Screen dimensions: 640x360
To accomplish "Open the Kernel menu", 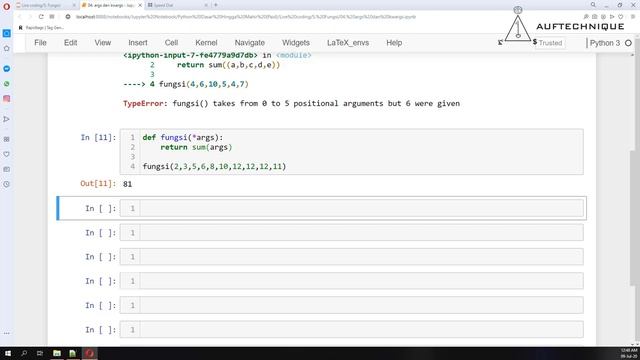I will click(206, 43).
